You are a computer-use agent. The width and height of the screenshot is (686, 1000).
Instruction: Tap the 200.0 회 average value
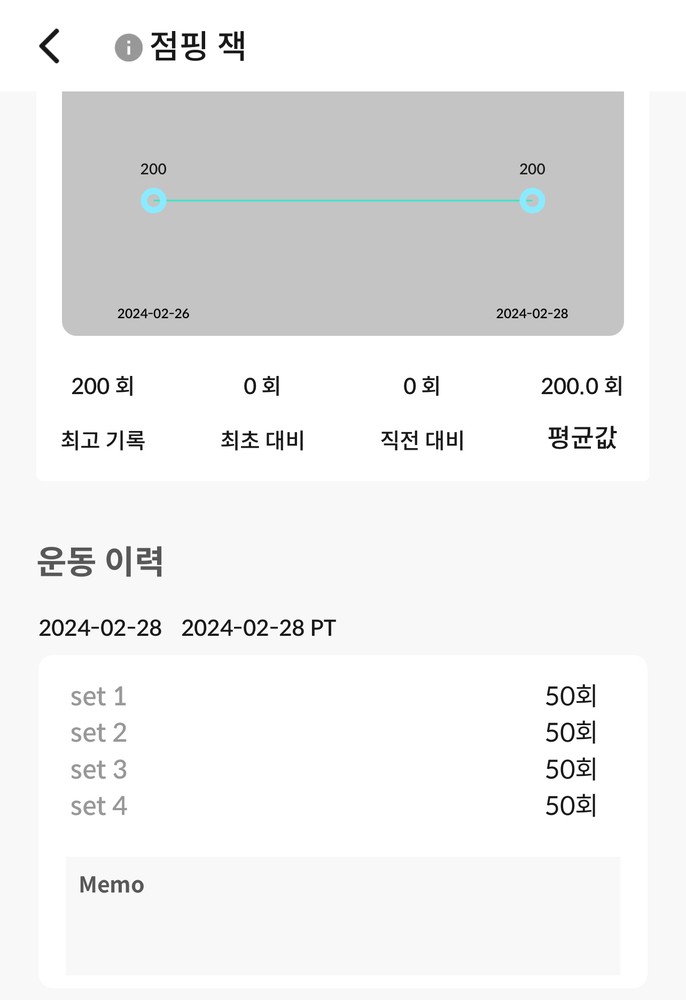tap(582, 386)
